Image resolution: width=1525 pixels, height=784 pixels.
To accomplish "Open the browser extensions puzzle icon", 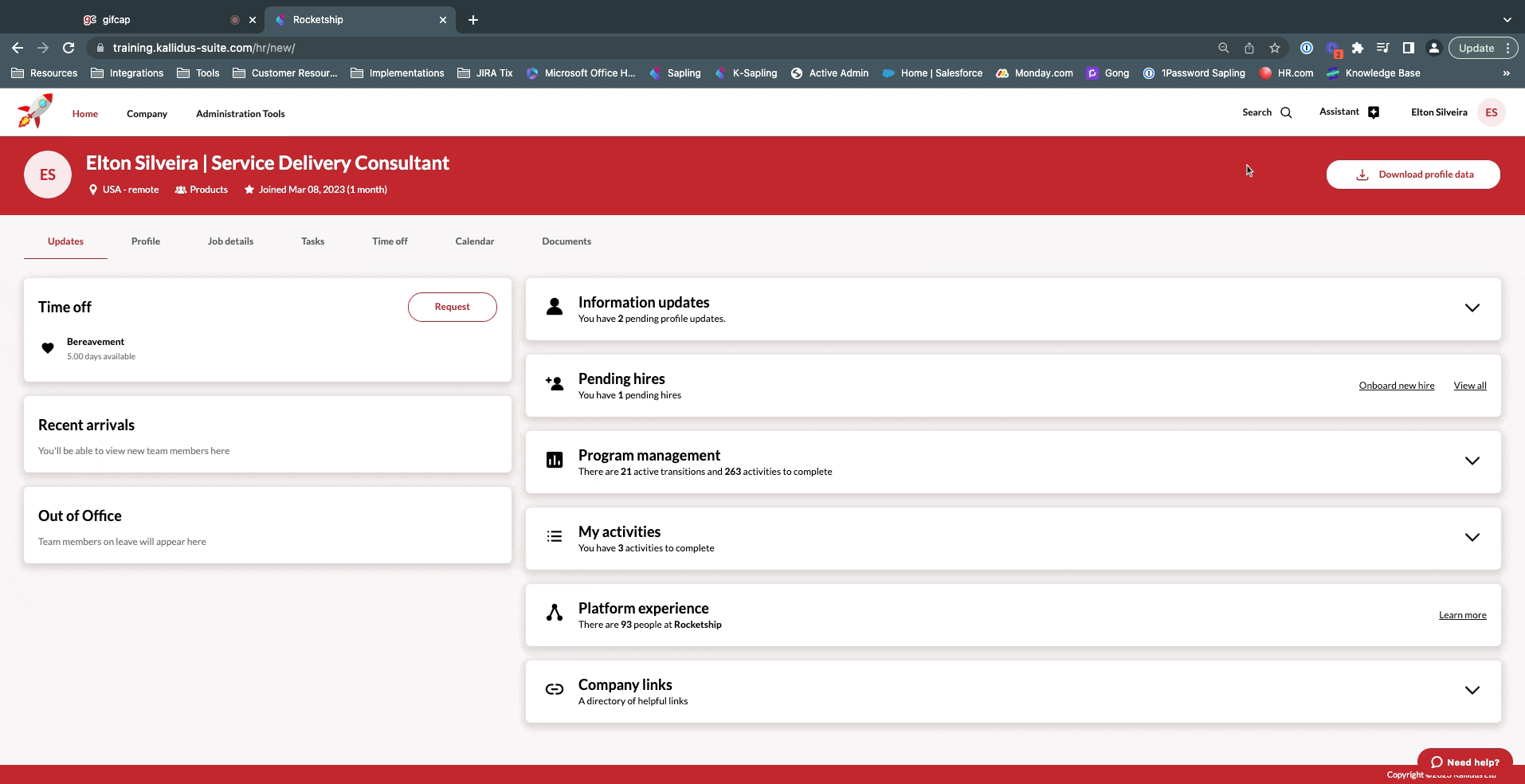I will click(x=1358, y=48).
